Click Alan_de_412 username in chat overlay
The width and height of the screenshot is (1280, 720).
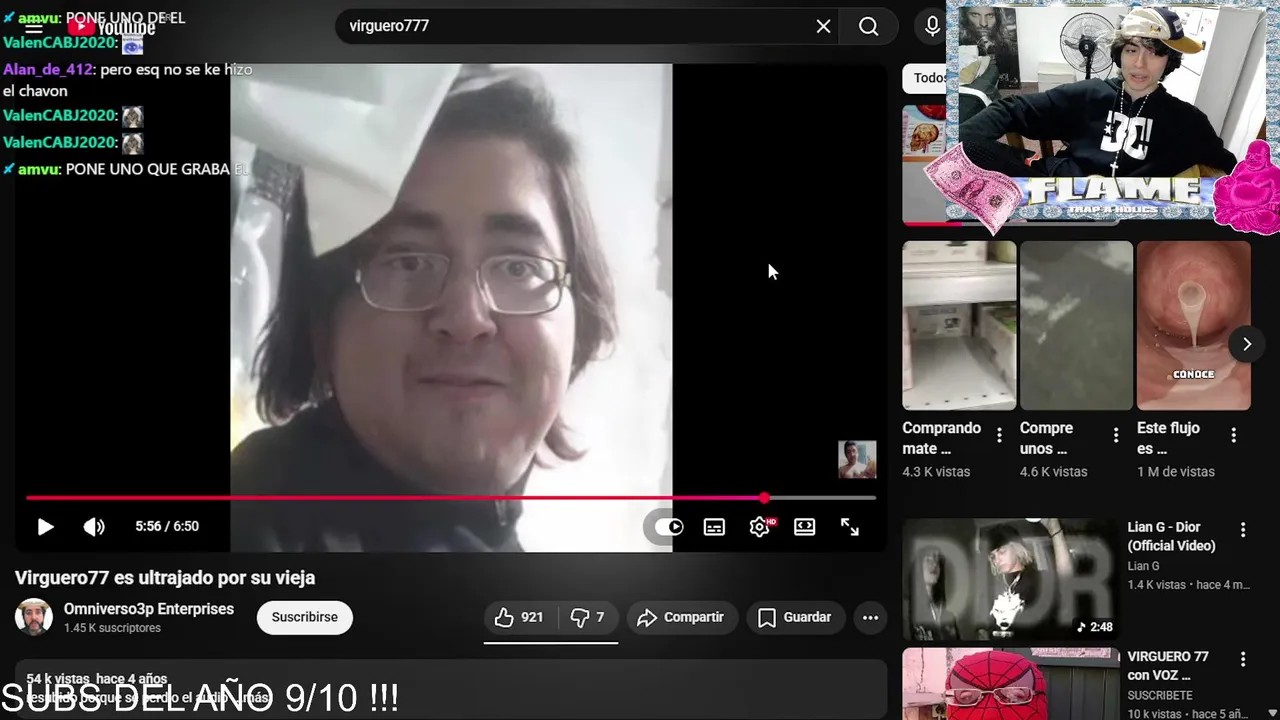pos(48,70)
